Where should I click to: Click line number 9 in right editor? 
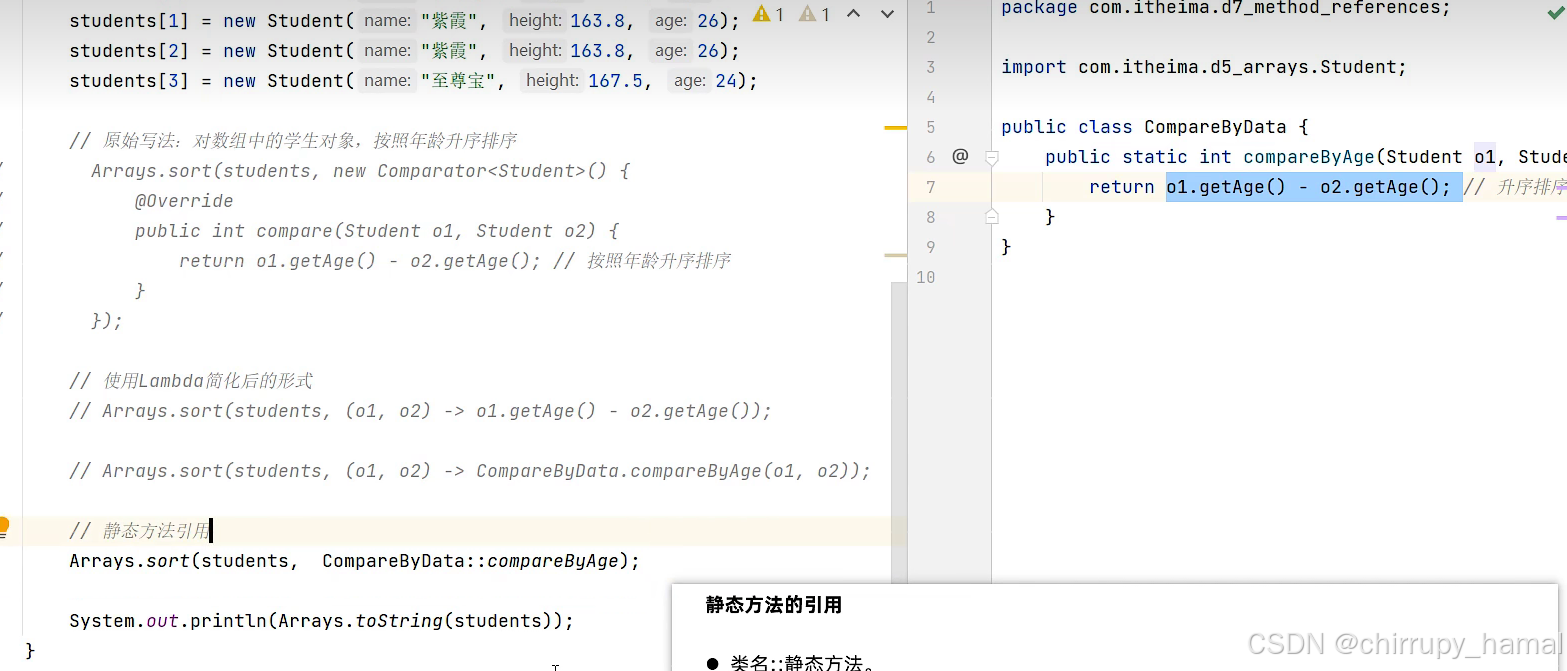point(930,247)
